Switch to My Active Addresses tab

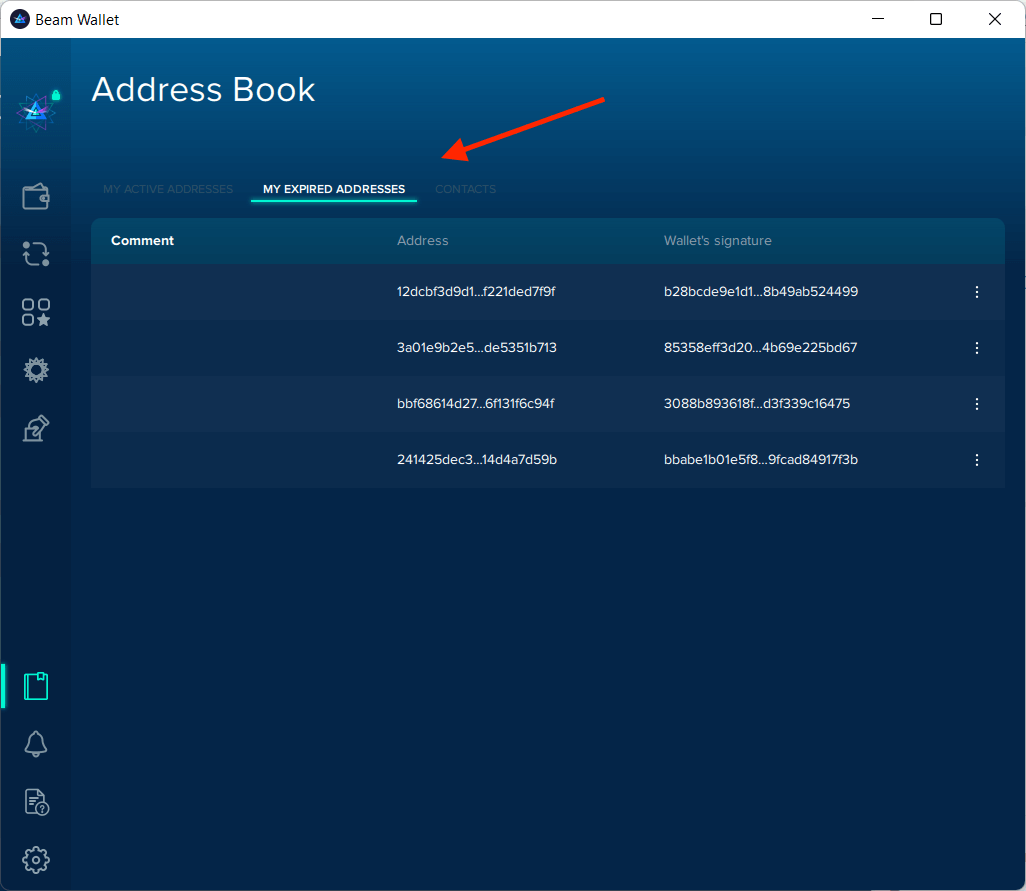(168, 189)
